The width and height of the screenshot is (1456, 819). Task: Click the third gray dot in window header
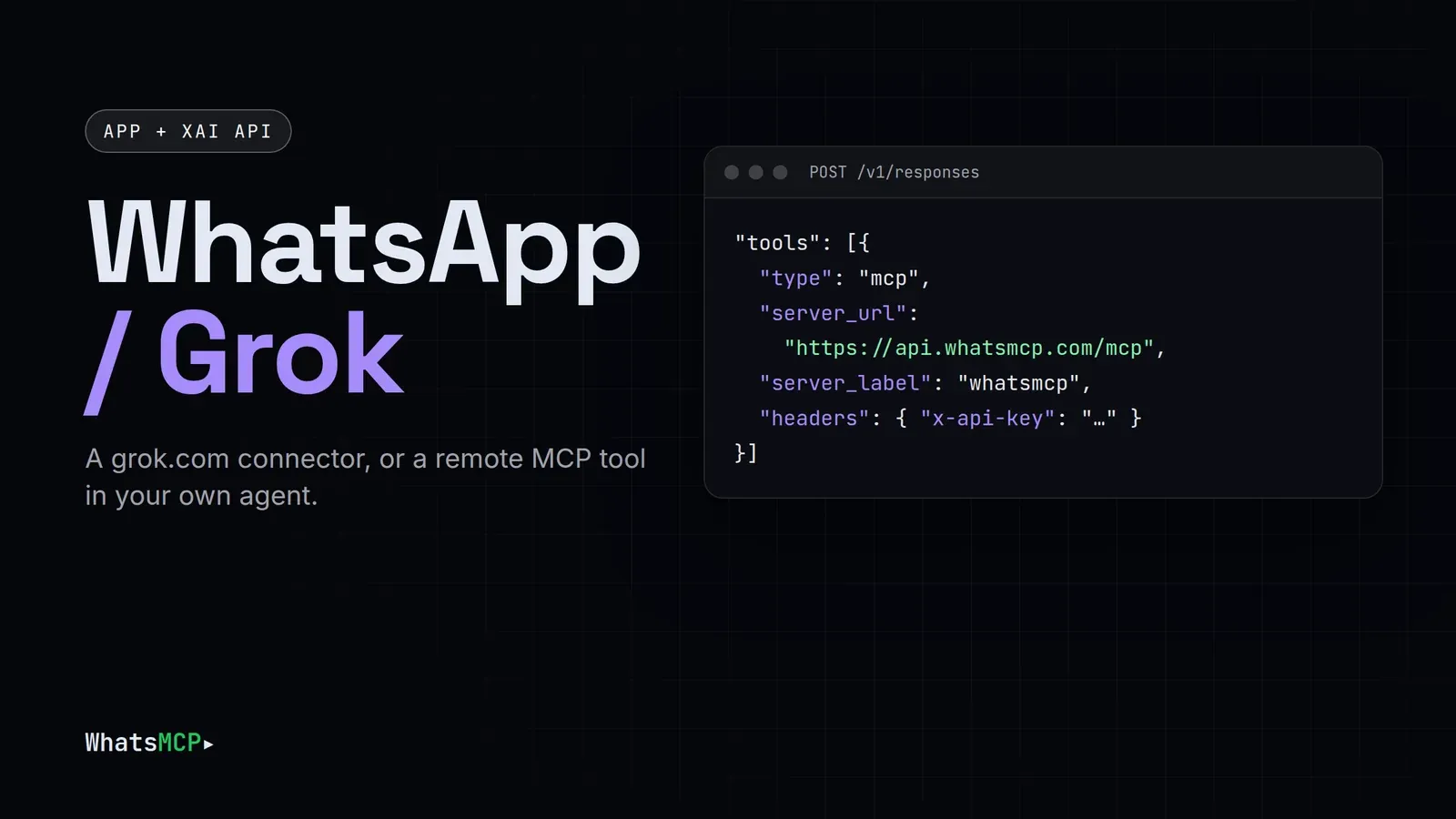780,172
